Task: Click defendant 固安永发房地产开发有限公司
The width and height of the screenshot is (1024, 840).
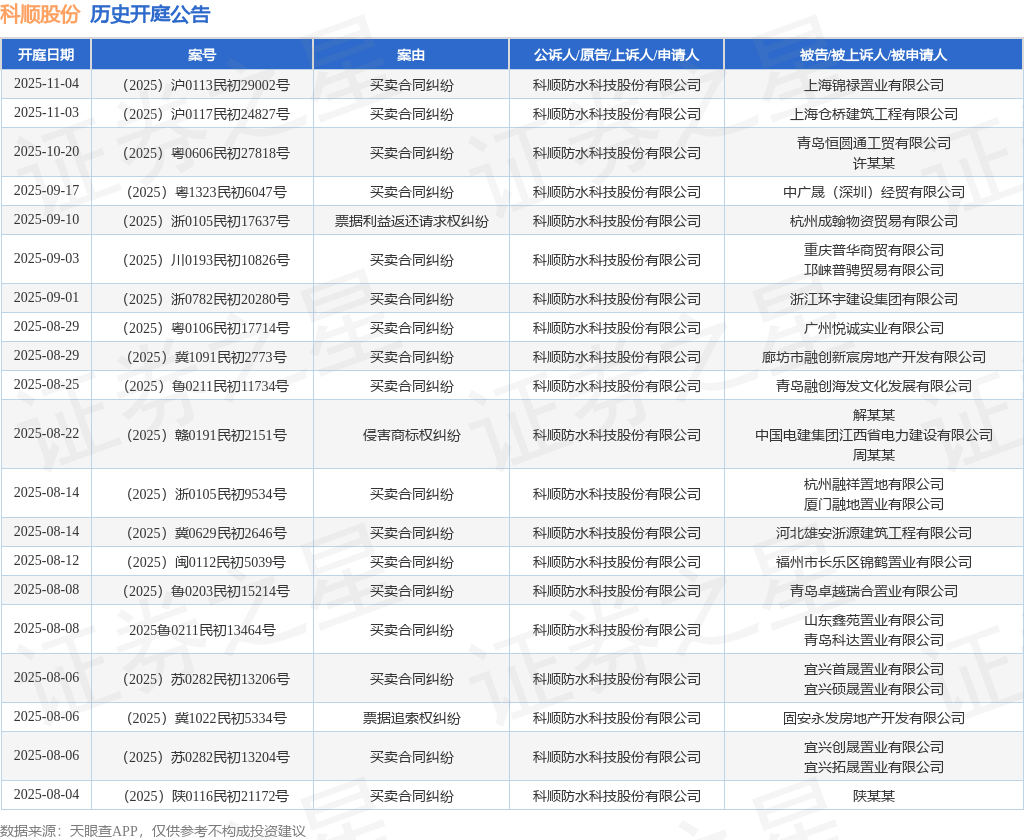Action: pos(874,718)
